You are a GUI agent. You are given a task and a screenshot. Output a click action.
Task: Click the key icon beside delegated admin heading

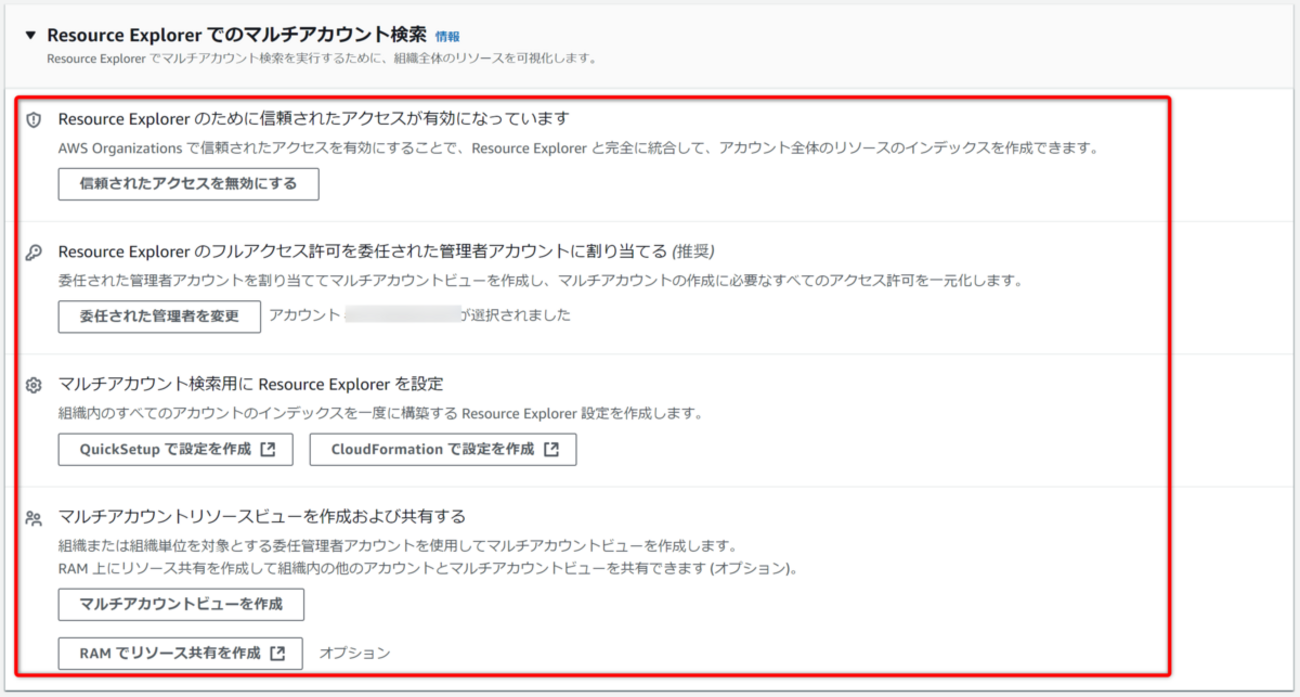pyautogui.click(x=33, y=252)
